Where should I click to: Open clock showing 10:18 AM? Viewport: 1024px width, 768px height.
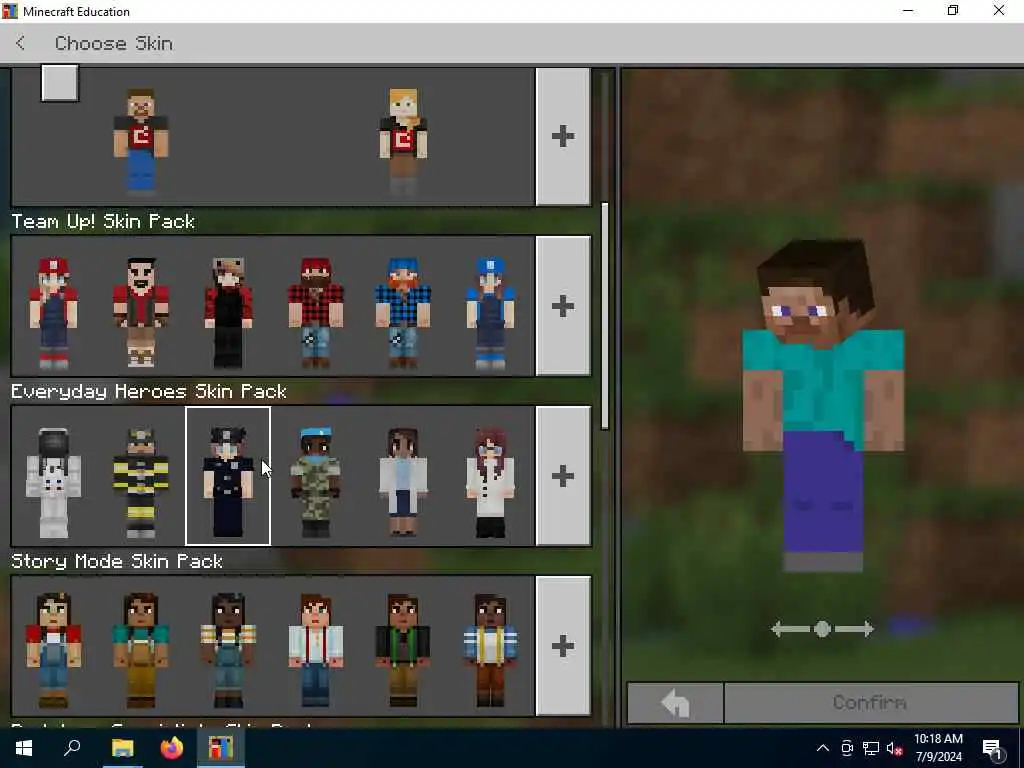pos(938,748)
